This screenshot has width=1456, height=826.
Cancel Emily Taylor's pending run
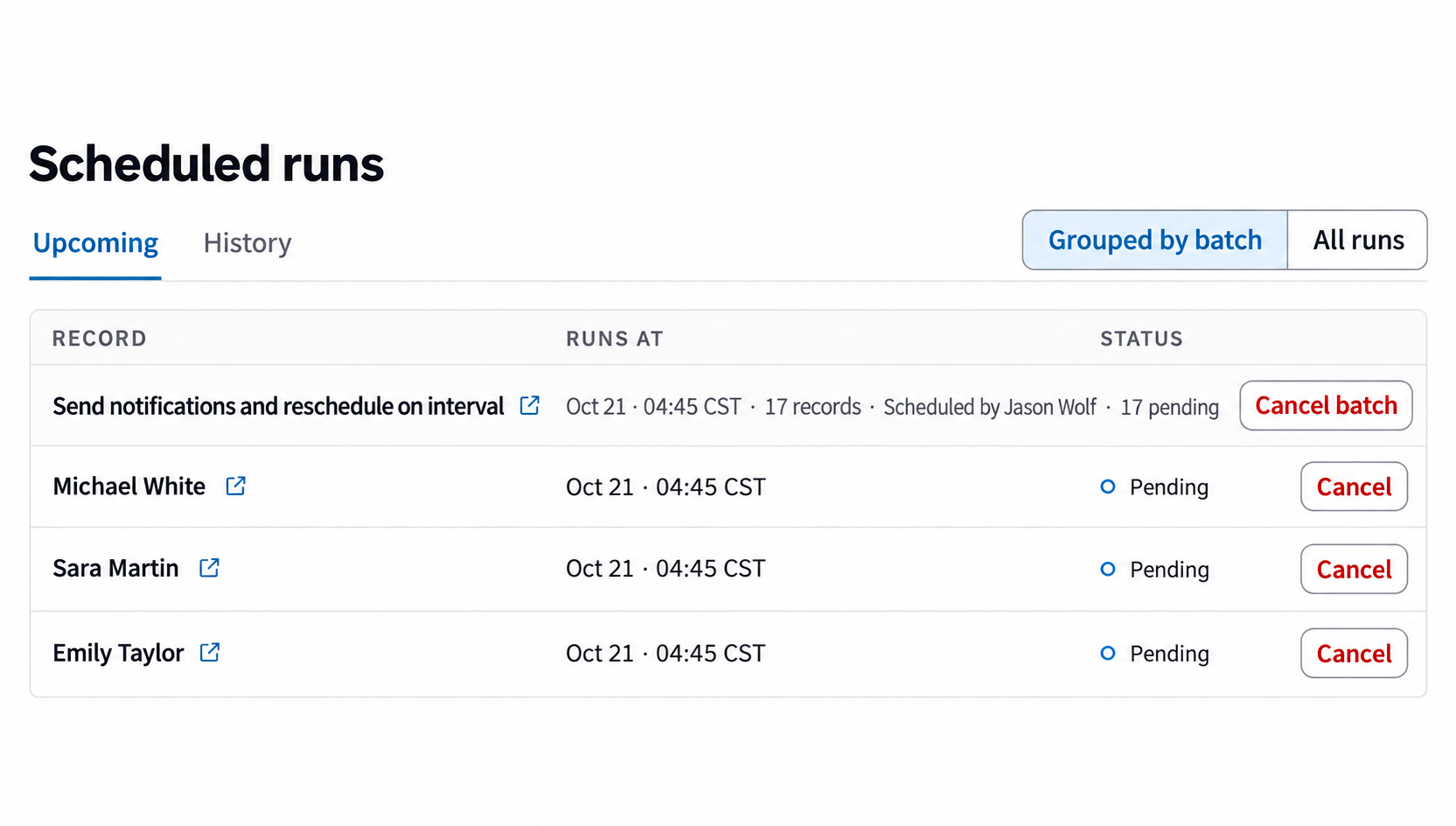[x=1354, y=653]
